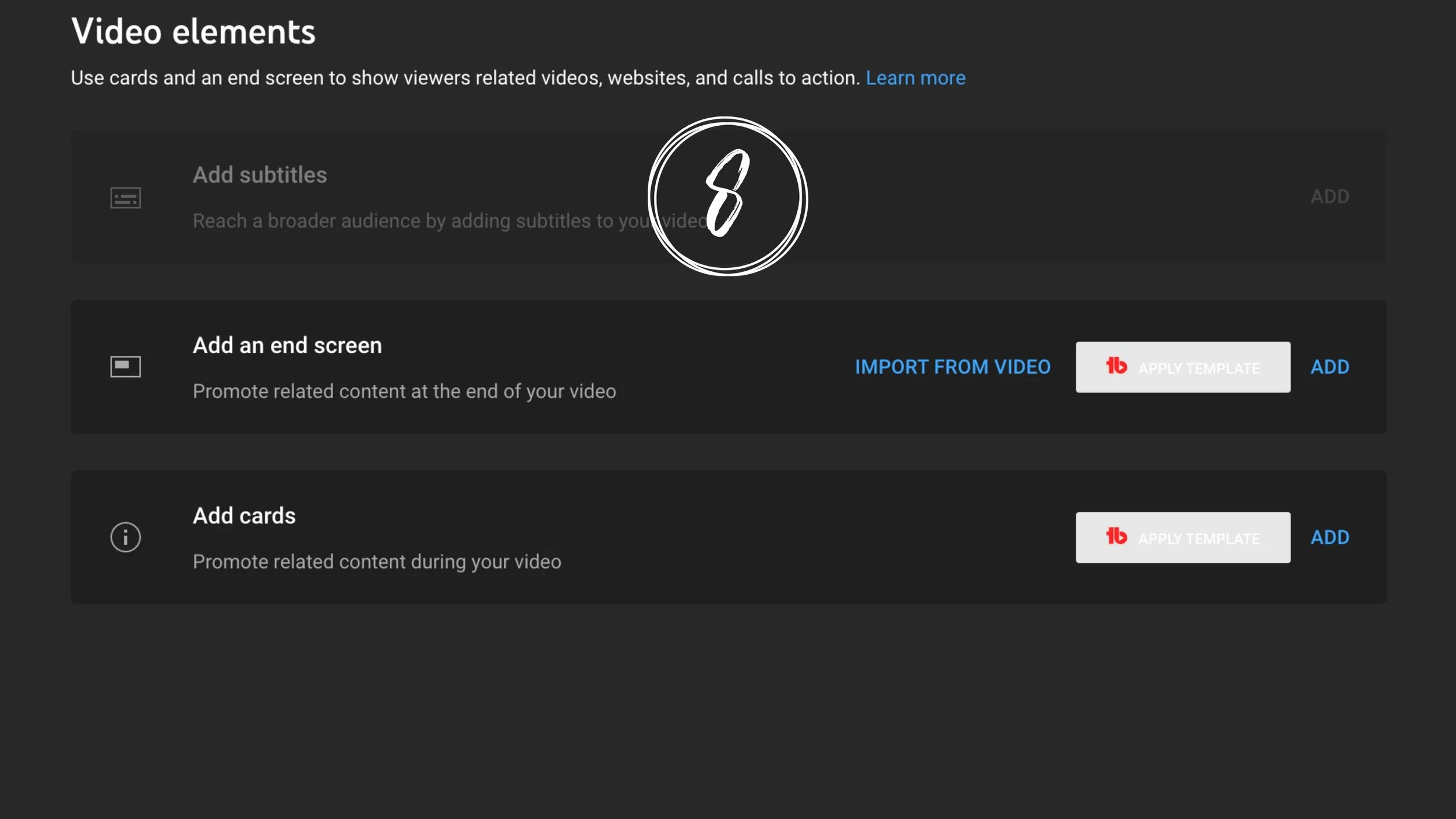The height and width of the screenshot is (819, 1456).
Task: Select the 'Add cards' title
Action: [x=244, y=516]
